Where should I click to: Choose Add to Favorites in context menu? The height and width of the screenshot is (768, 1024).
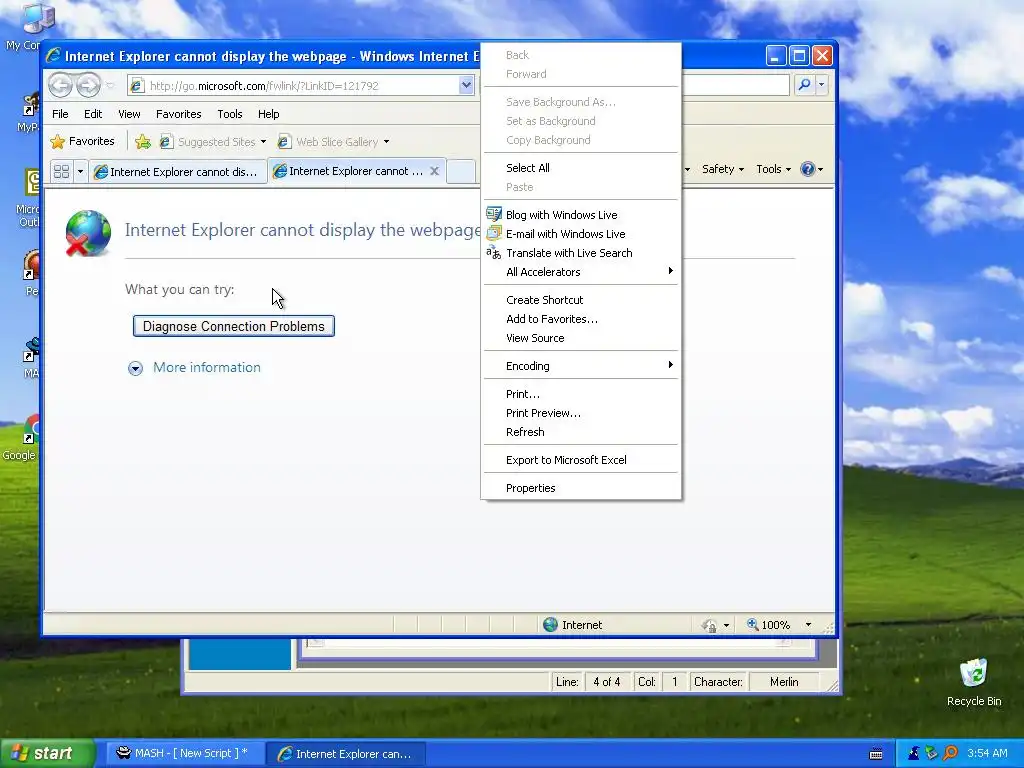coord(581,319)
